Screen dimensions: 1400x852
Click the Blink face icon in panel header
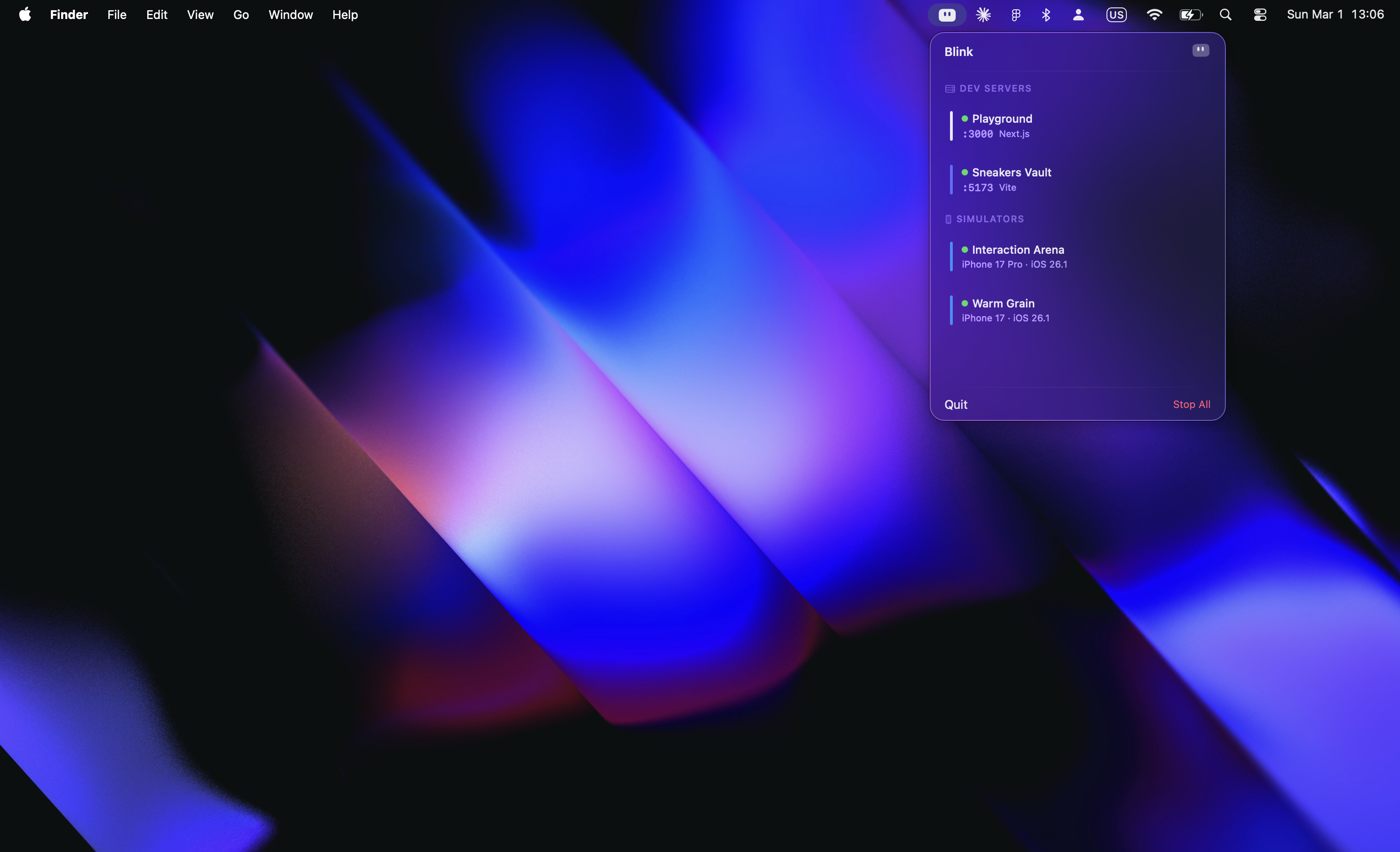click(1200, 50)
